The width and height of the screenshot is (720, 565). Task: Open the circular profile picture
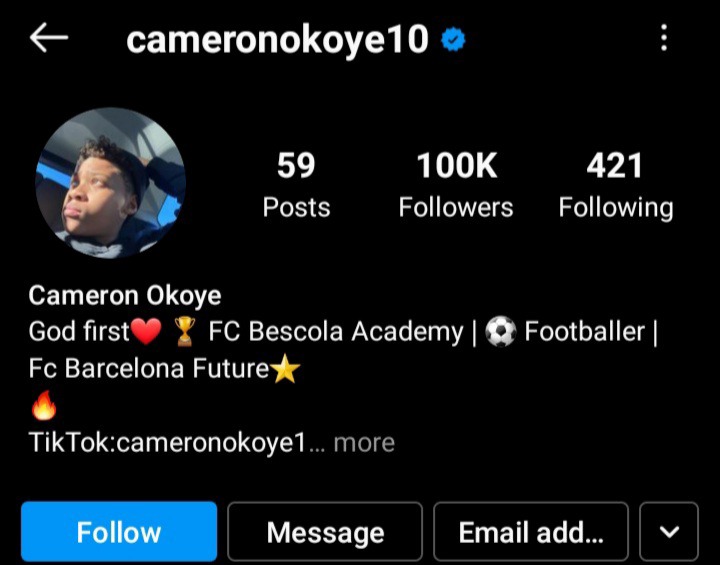click(111, 183)
